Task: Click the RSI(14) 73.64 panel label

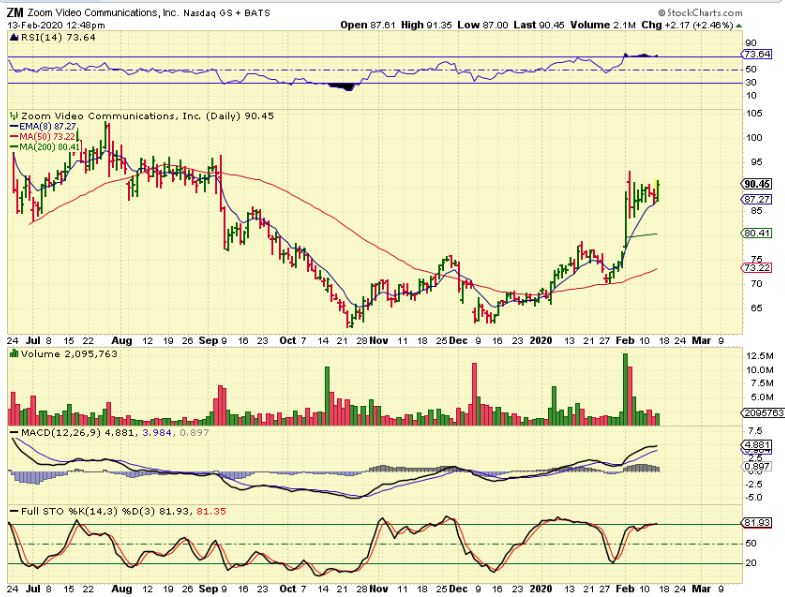Action: (58, 37)
